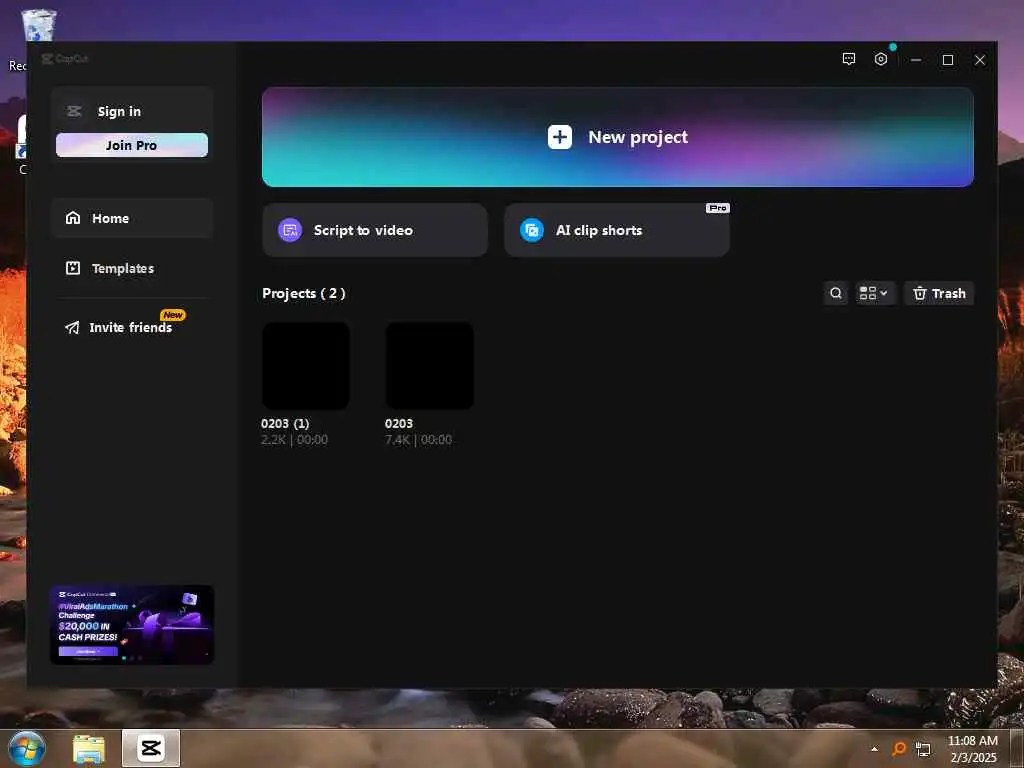The height and width of the screenshot is (768, 1024).
Task: Show hidden system tray icons
Action: (x=874, y=749)
